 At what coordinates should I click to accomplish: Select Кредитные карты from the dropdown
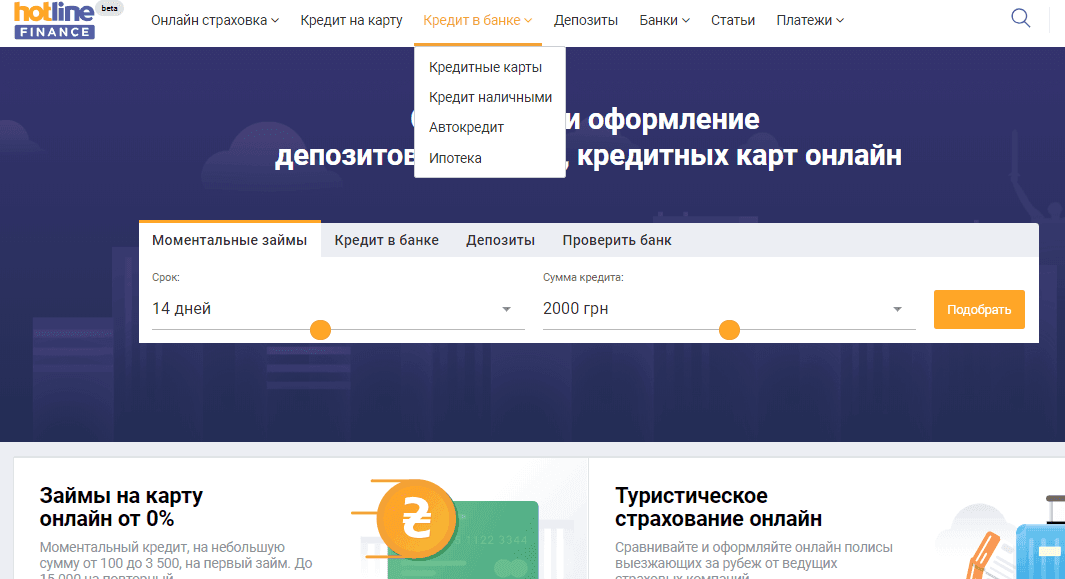pyautogui.click(x=486, y=67)
